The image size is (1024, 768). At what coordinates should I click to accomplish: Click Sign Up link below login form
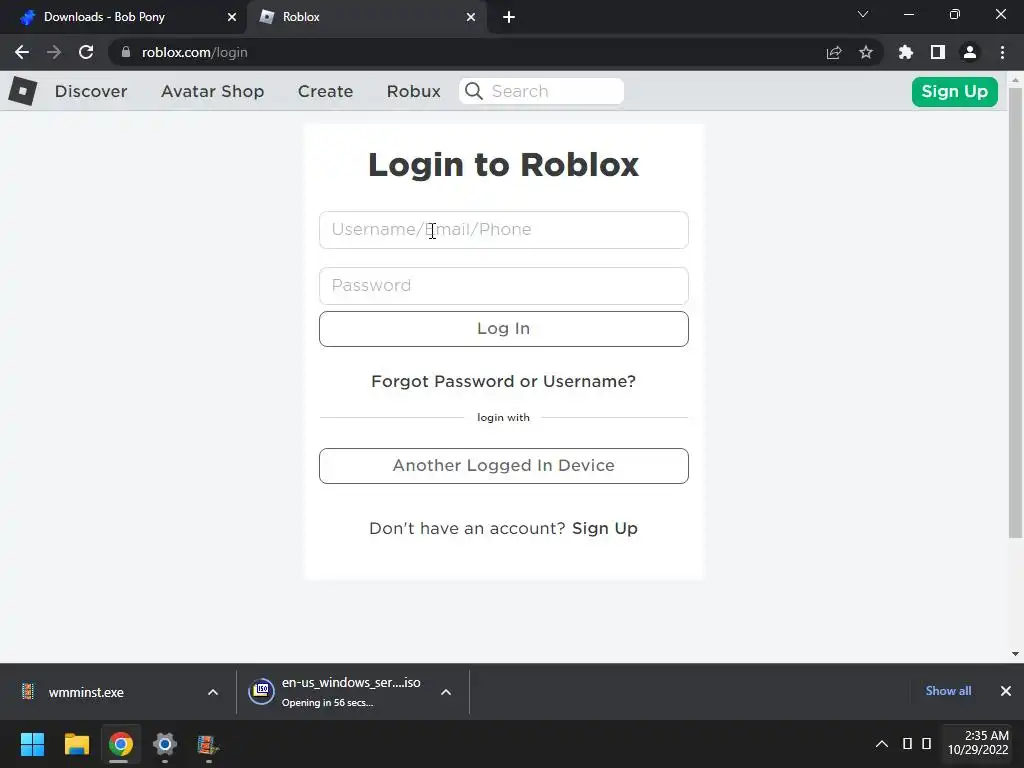click(605, 528)
